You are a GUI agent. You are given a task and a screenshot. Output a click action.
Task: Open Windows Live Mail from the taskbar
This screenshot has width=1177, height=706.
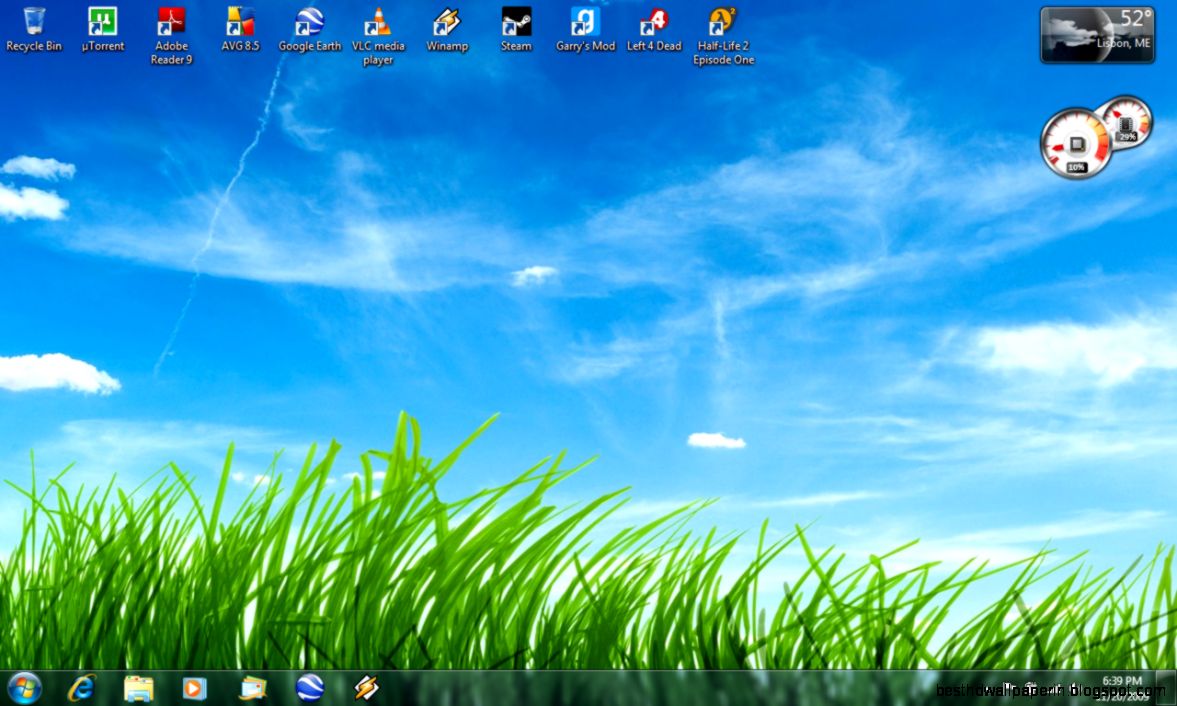point(252,689)
